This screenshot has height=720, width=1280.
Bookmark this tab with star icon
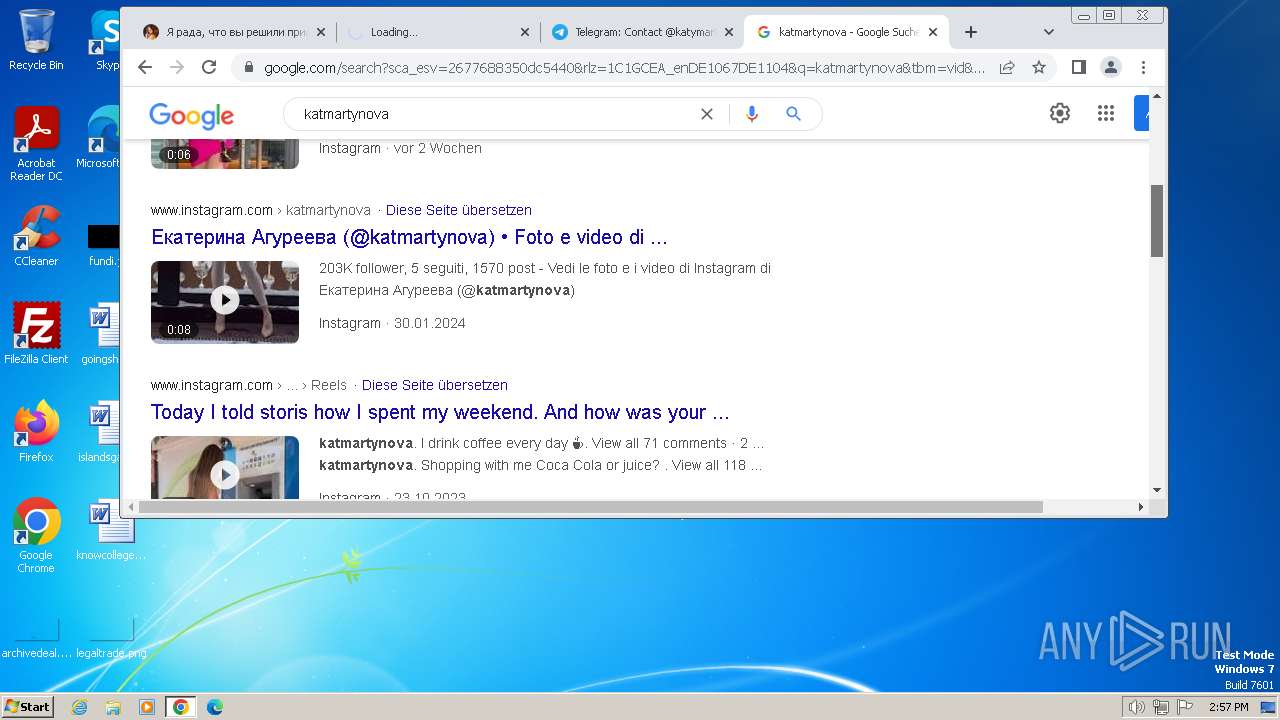pos(1039,67)
